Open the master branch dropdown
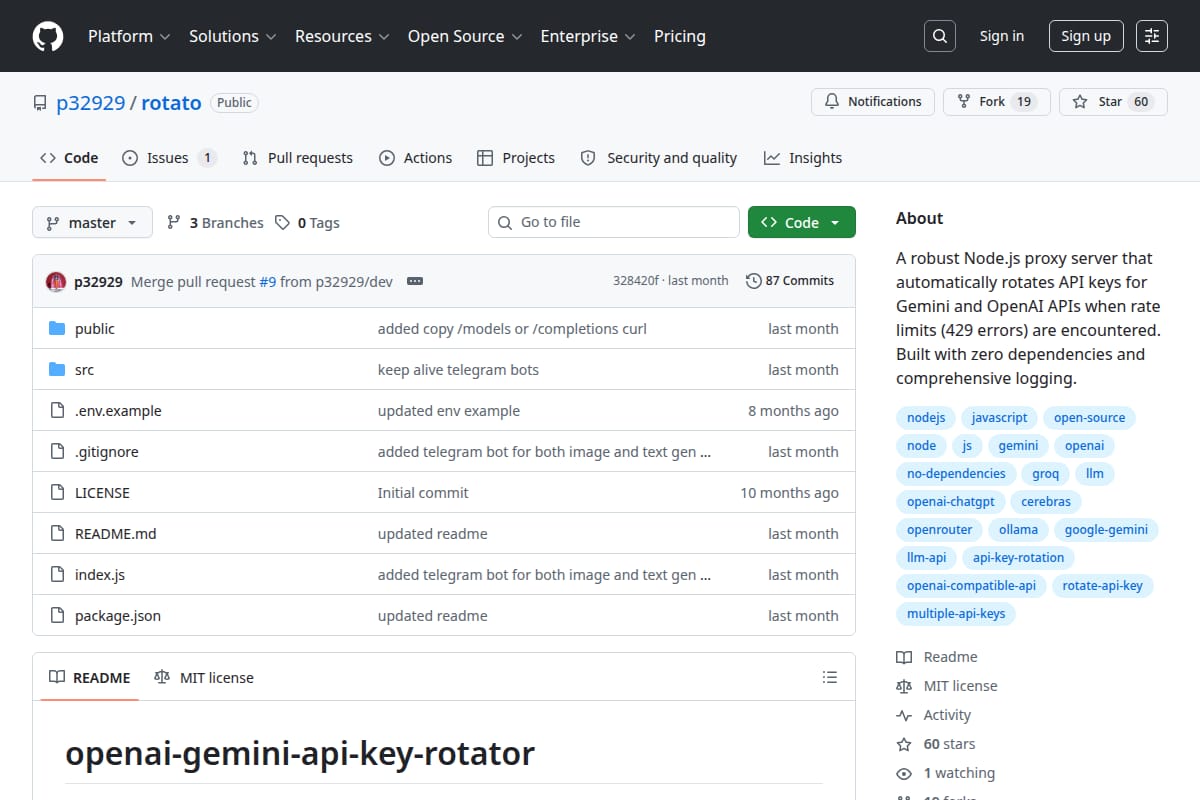The width and height of the screenshot is (1200, 800). click(92, 223)
